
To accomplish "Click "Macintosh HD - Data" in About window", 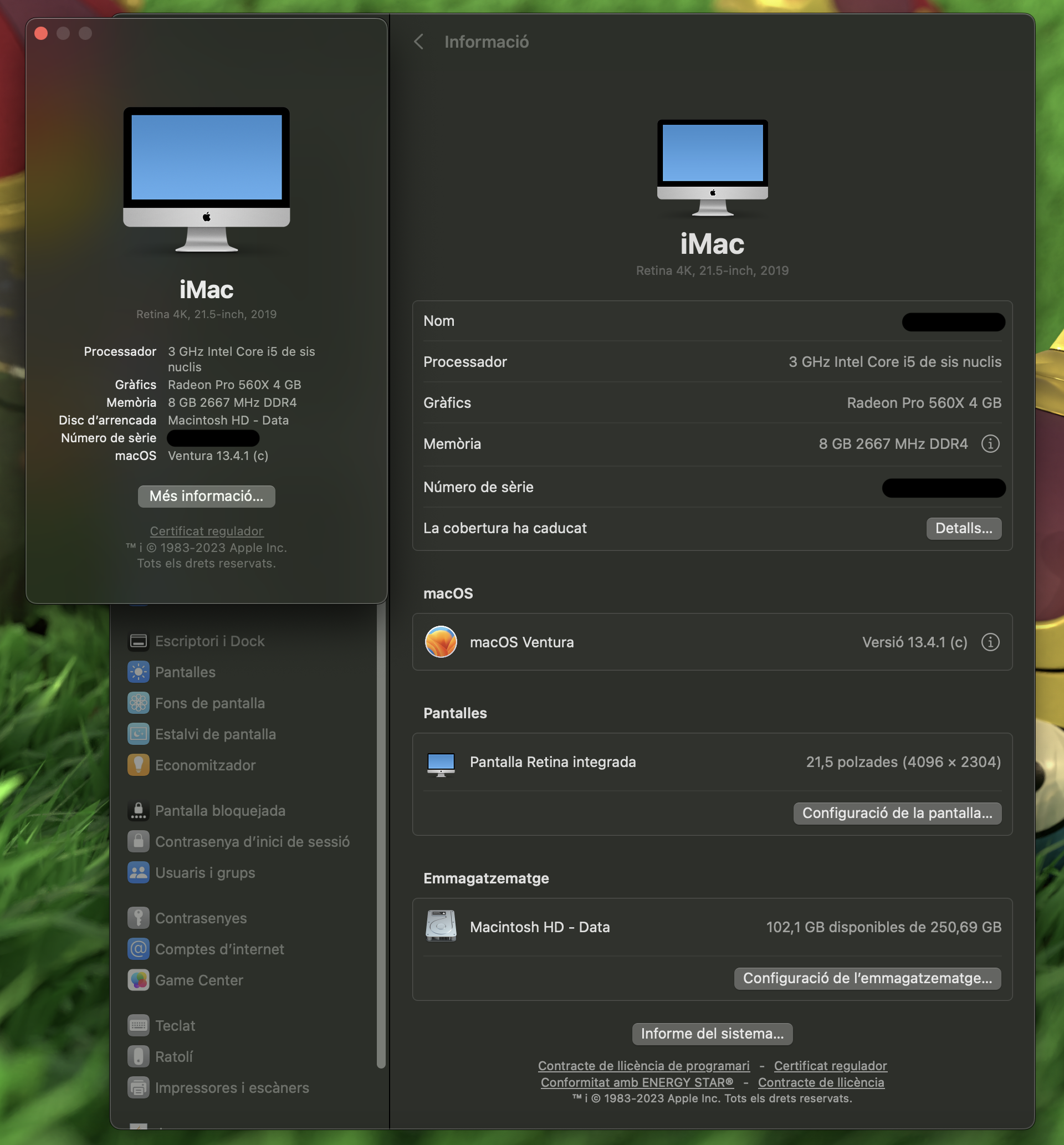I will click(228, 420).
